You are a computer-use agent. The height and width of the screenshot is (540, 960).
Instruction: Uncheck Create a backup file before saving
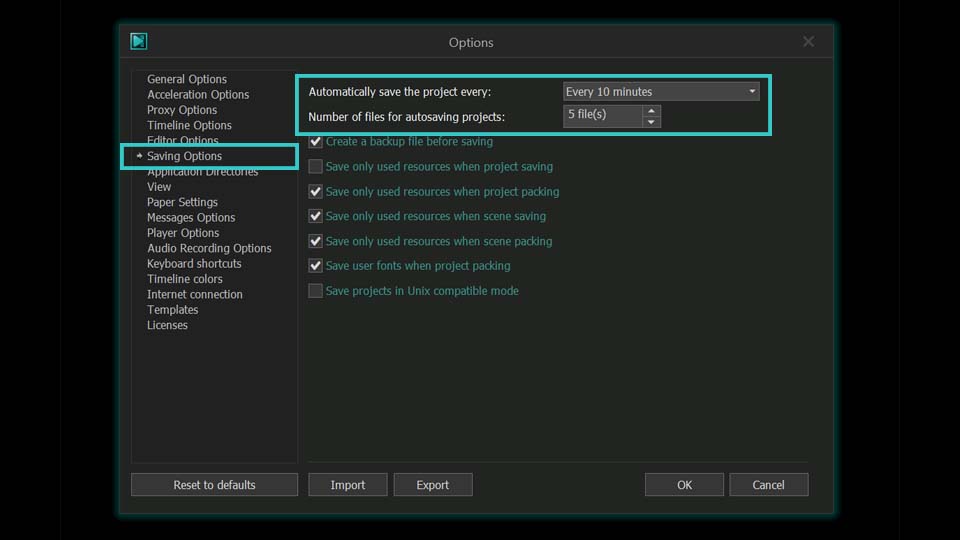click(x=316, y=142)
